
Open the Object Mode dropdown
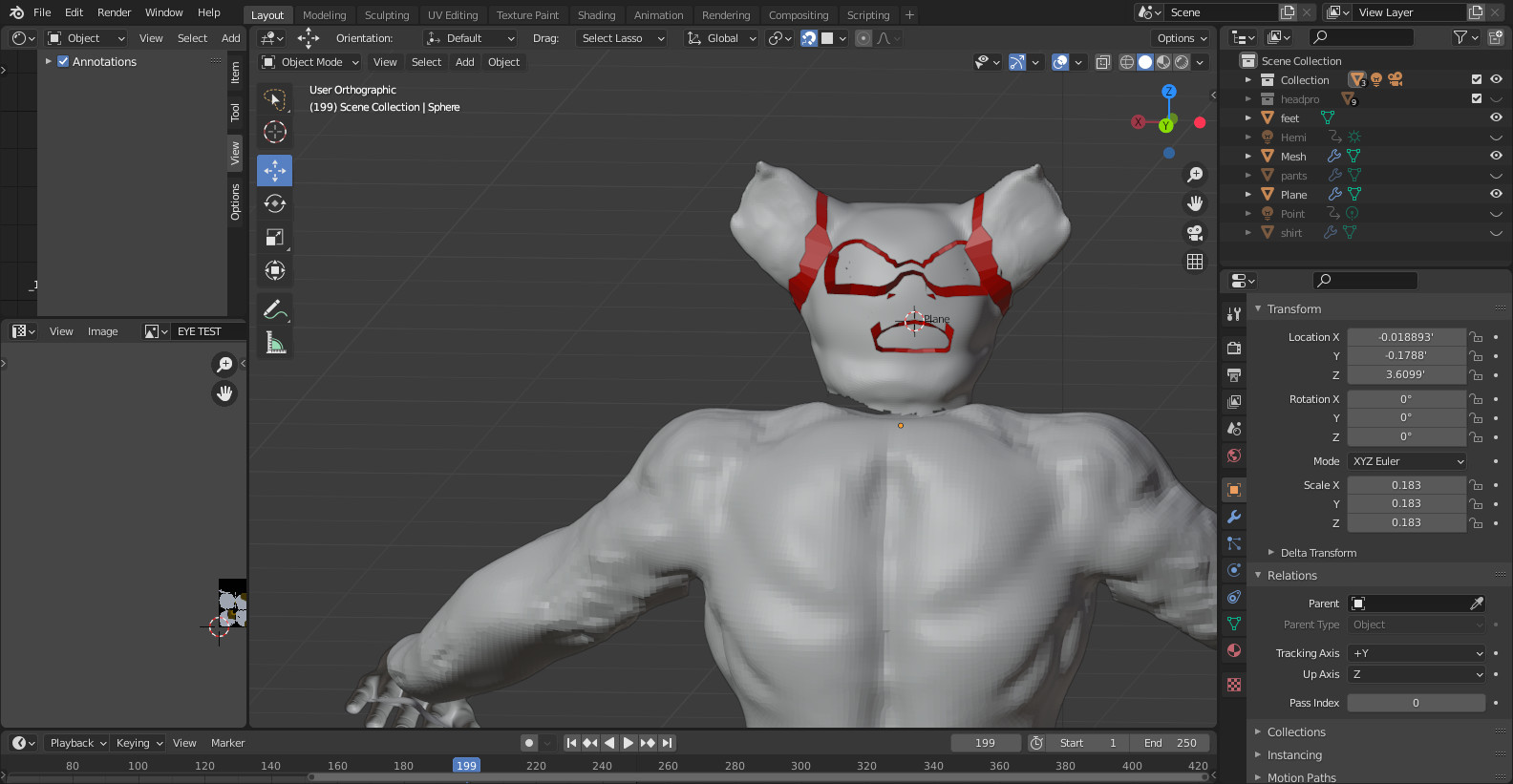(309, 62)
